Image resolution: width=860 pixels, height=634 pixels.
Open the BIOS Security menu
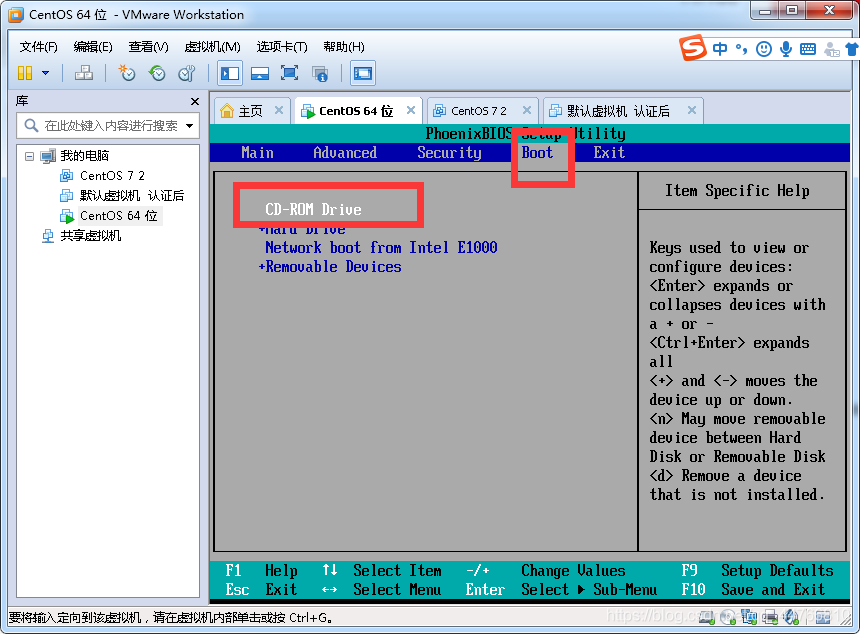[449, 152]
